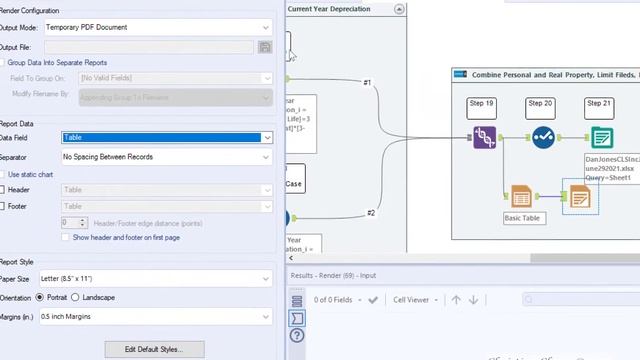640x360 pixels.
Task: Click the down arrow in Results toolbar
Action: [x=473, y=300]
